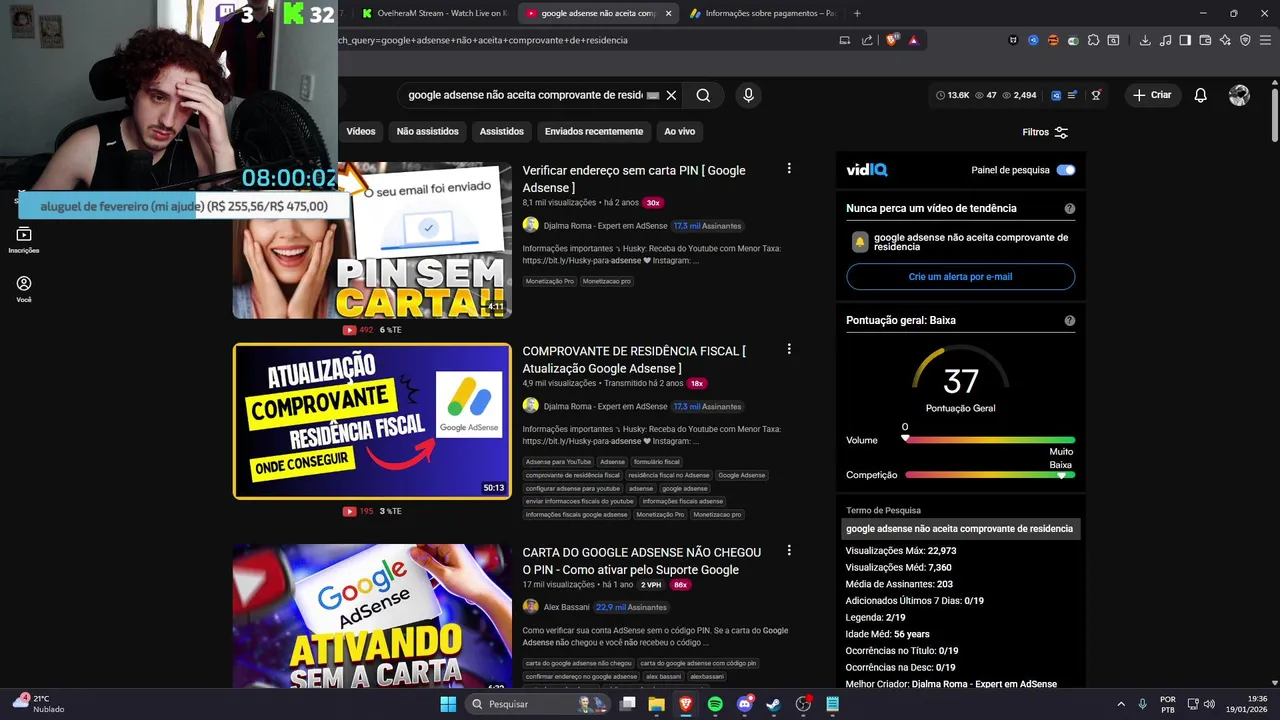Image resolution: width=1280 pixels, height=720 pixels.
Task: Open browser Downloads icon
Action: click(x=1145, y=40)
